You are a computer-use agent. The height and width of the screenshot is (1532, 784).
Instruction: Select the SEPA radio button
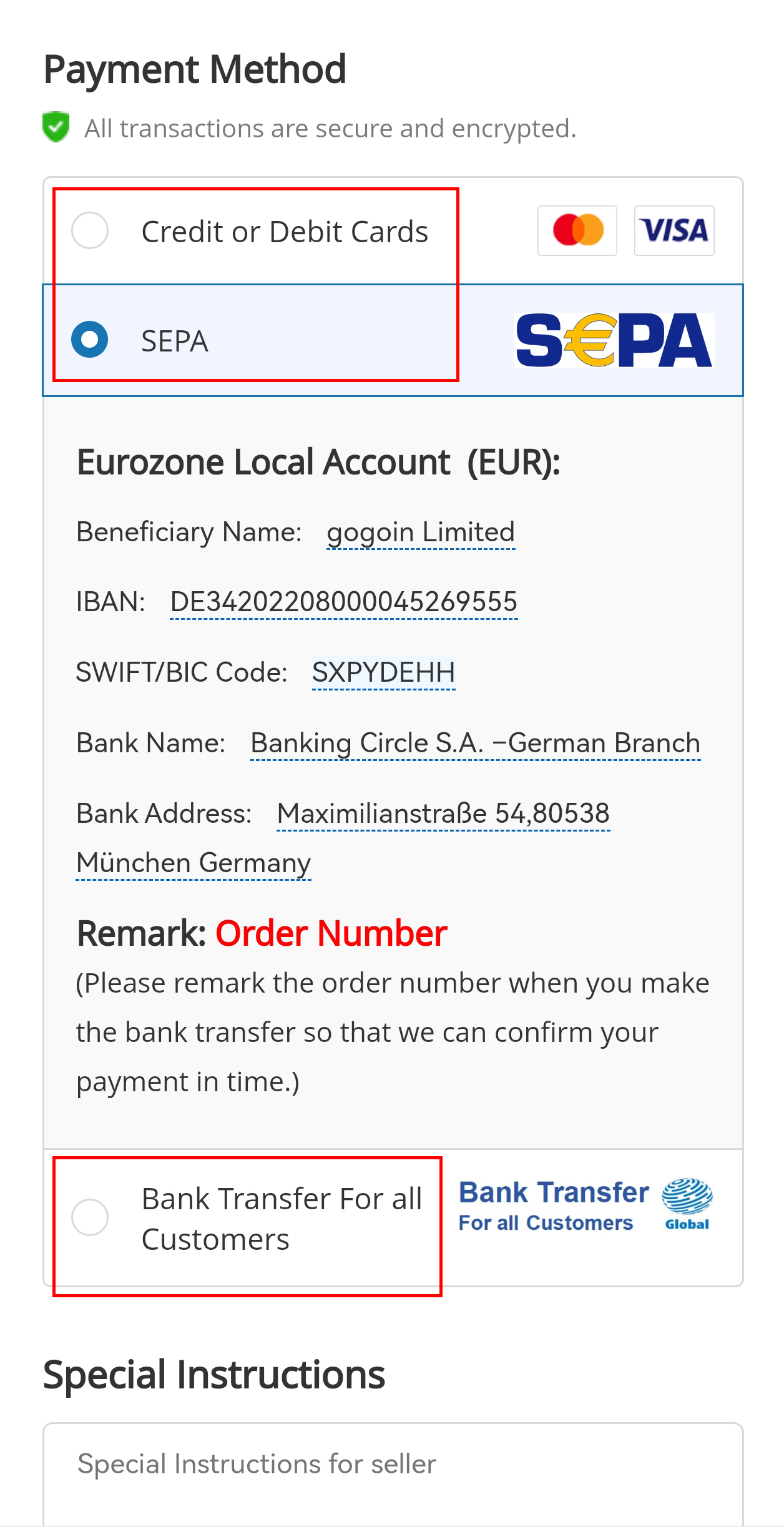[x=90, y=340]
